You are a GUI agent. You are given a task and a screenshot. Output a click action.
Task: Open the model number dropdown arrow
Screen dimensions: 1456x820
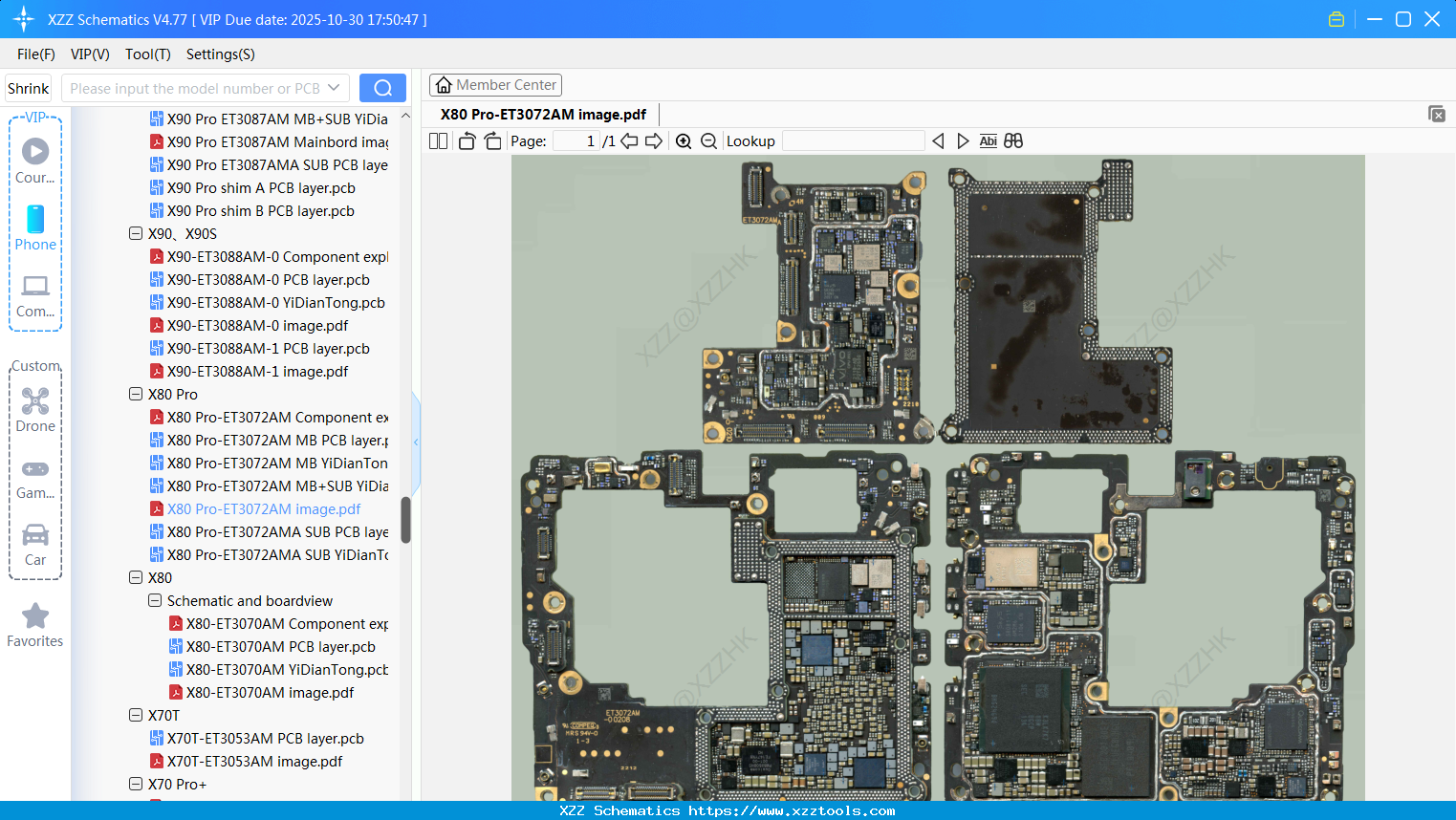pos(334,88)
